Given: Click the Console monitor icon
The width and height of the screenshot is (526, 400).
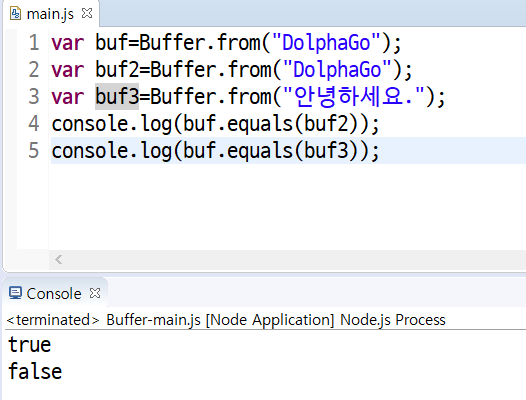Looking at the screenshot, I should point(15,293).
